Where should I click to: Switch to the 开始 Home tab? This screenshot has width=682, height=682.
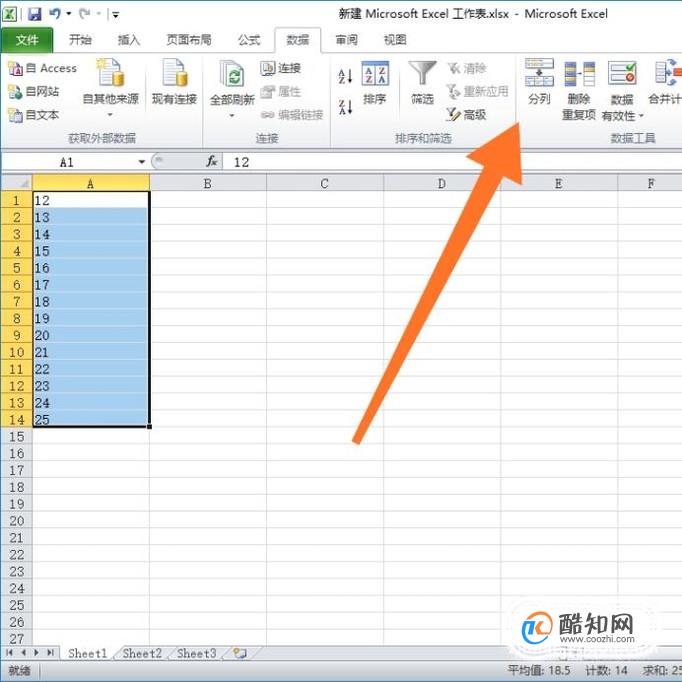pyautogui.click(x=80, y=40)
